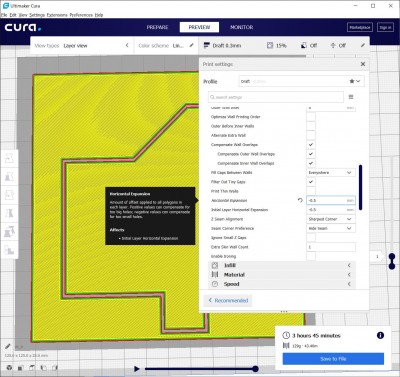Switch to the PREPARE stage
Image resolution: width=400 pixels, height=377 pixels.
(157, 27)
